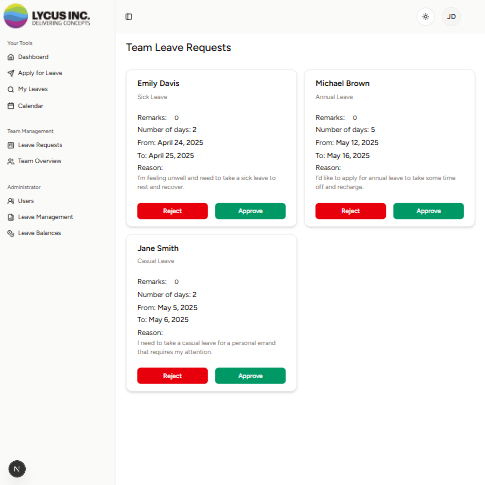Click the Dashboard home icon
Image resolution: width=485 pixels, height=485 pixels.
point(11,57)
